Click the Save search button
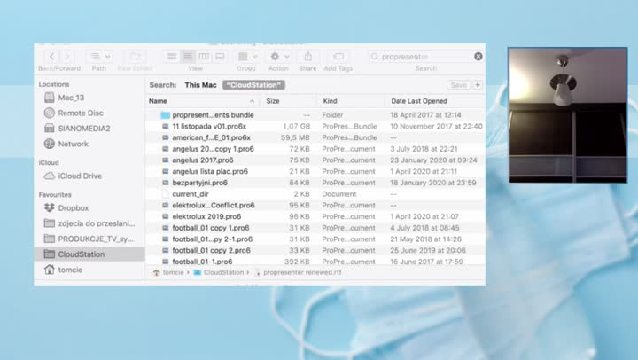 tap(459, 85)
